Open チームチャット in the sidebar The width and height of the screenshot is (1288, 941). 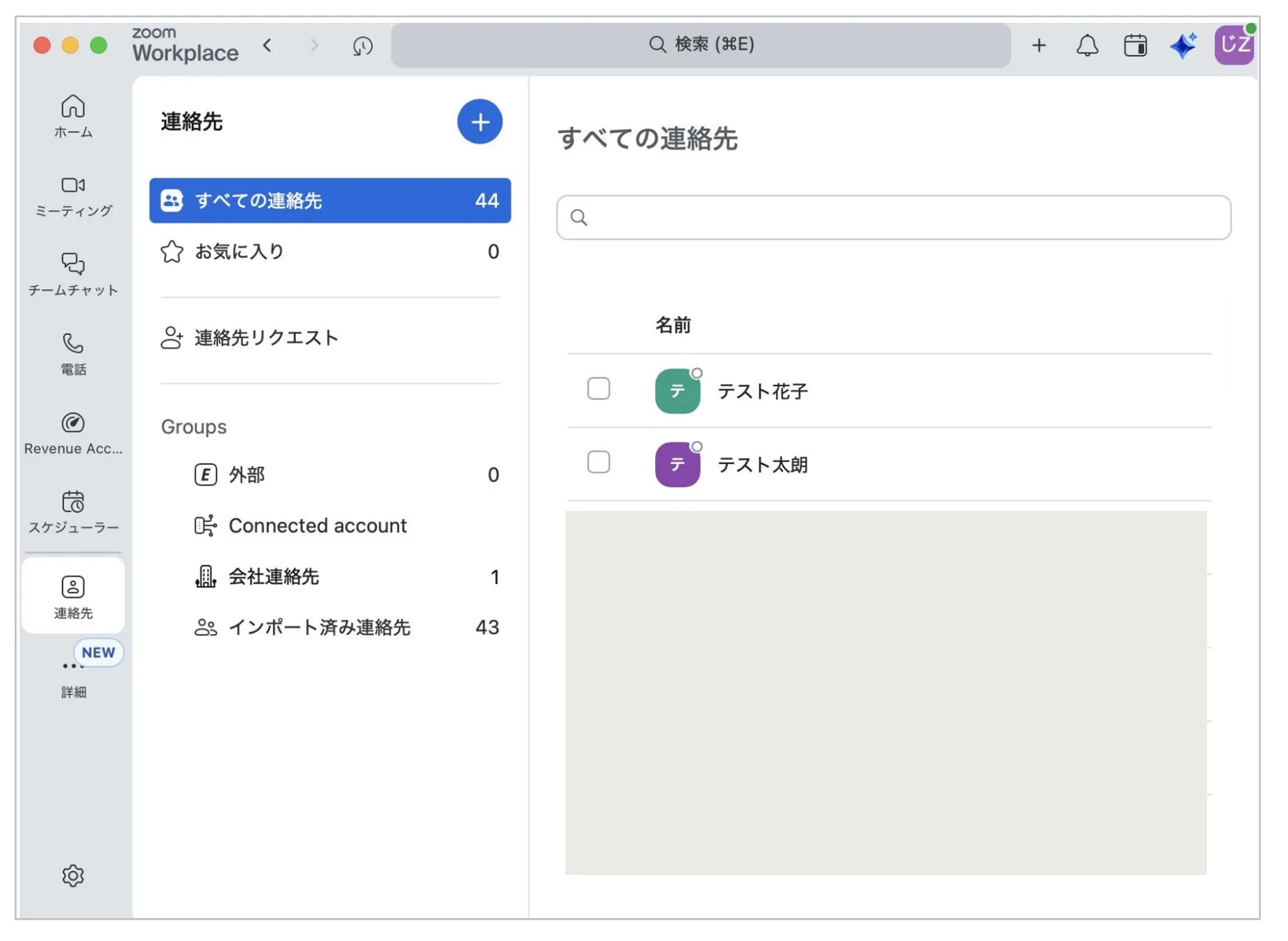click(x=73, y=275)
